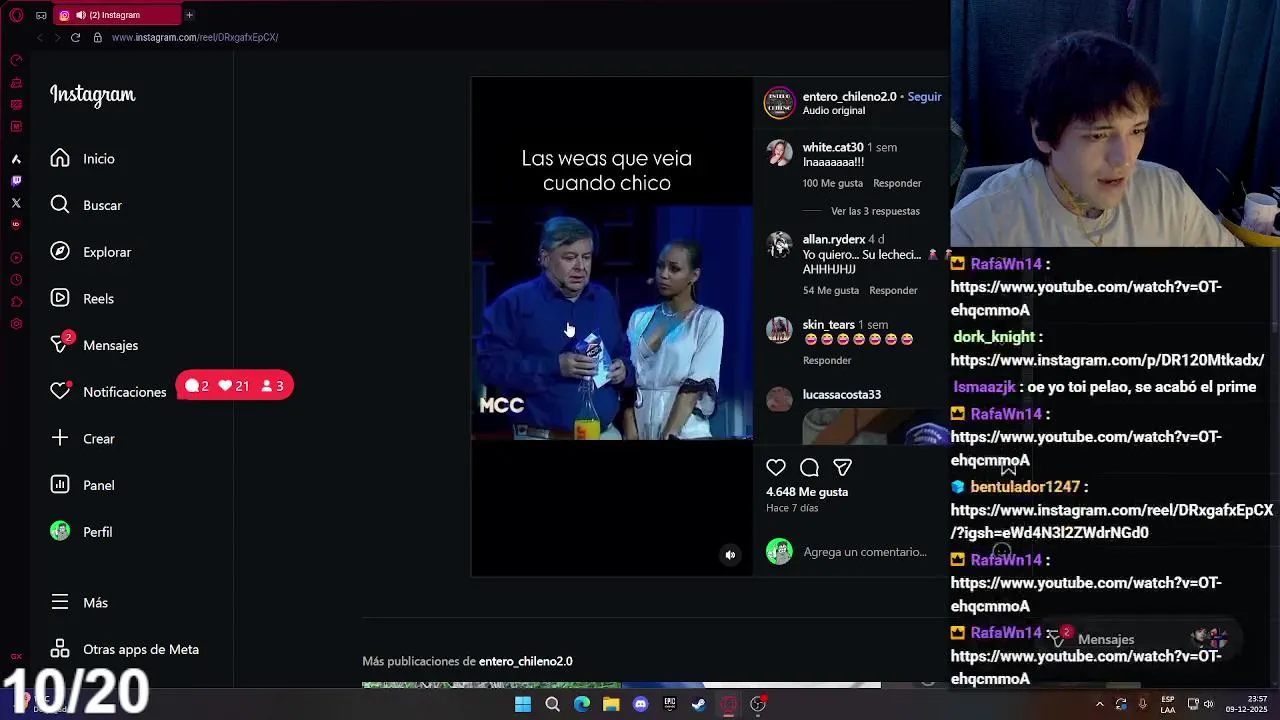Open Windows taskbar Search
This screenshot has width=1280, height=720.
tap(552, 704)
